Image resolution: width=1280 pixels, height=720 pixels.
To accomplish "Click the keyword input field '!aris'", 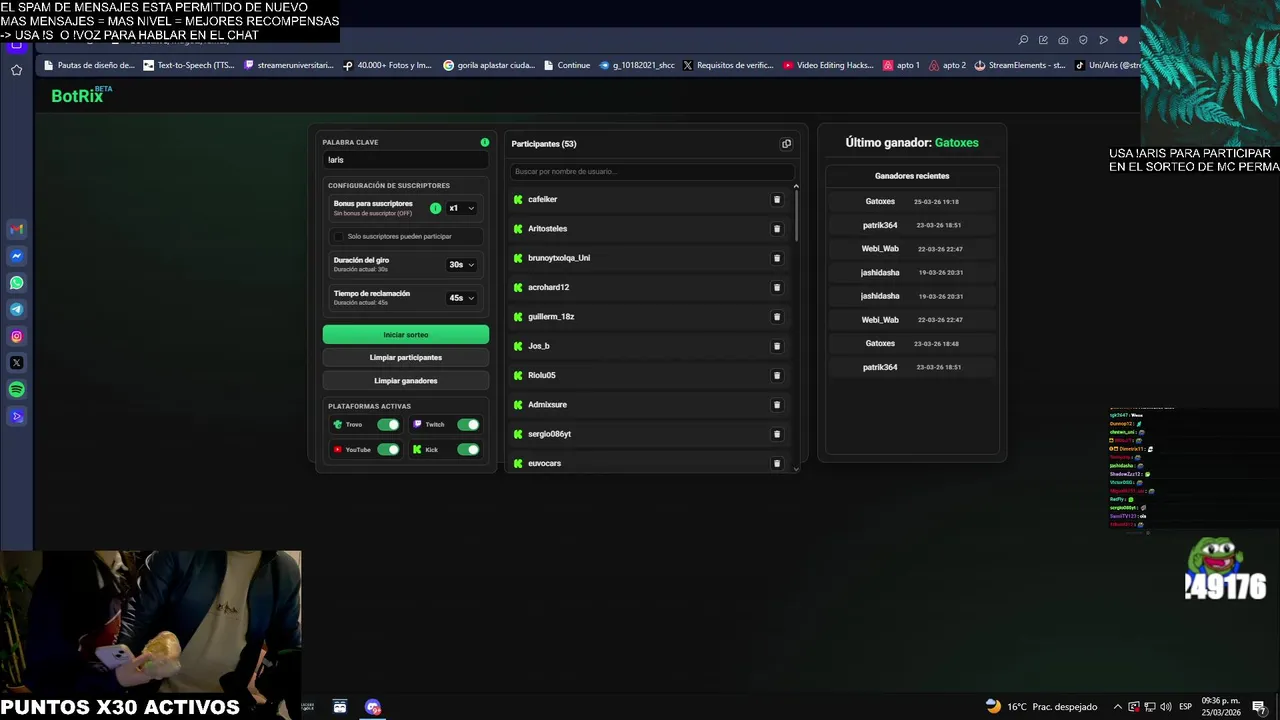I will click(x=406, y=160).
